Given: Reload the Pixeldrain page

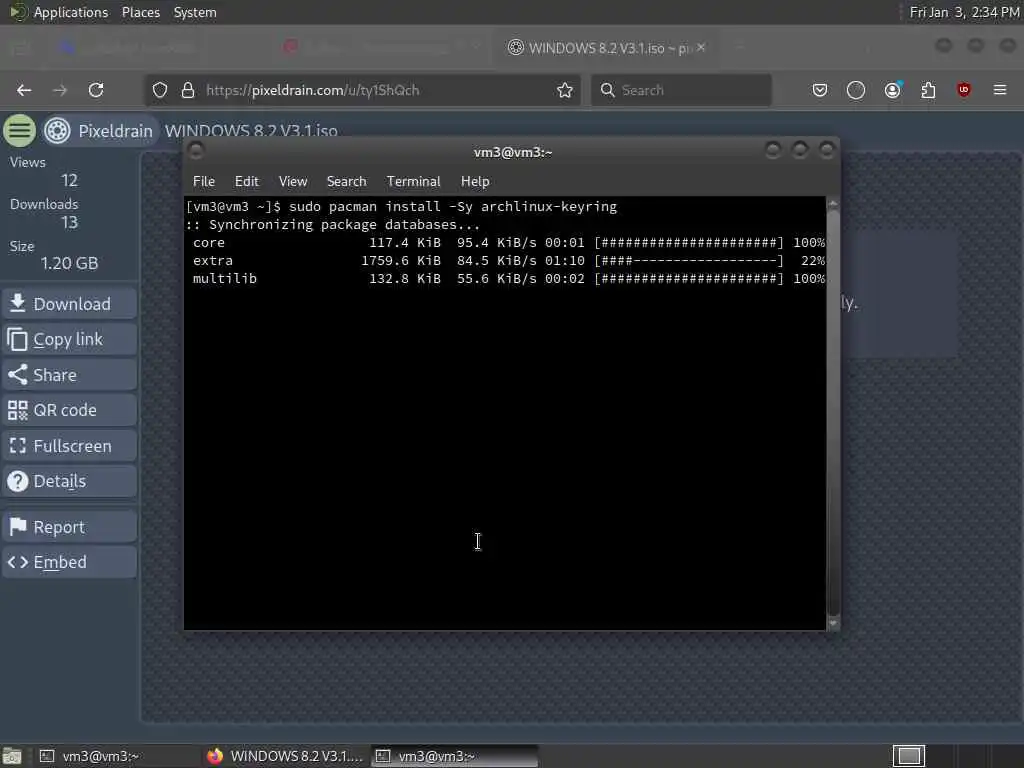Looking at the screenshot, I should point(96,90).
